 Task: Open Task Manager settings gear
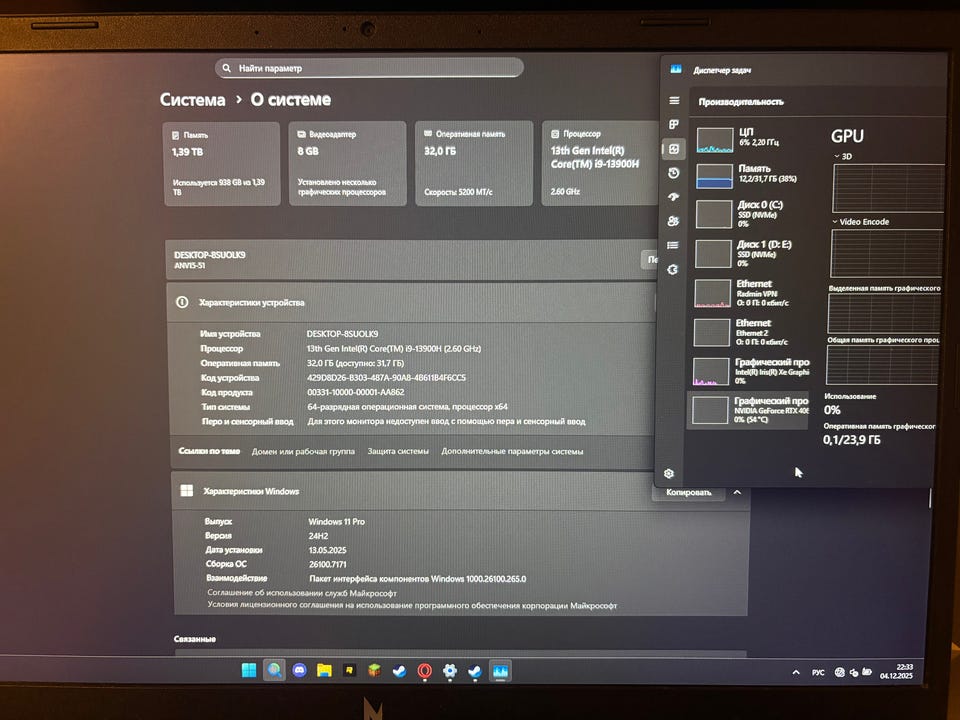(669, 473)
